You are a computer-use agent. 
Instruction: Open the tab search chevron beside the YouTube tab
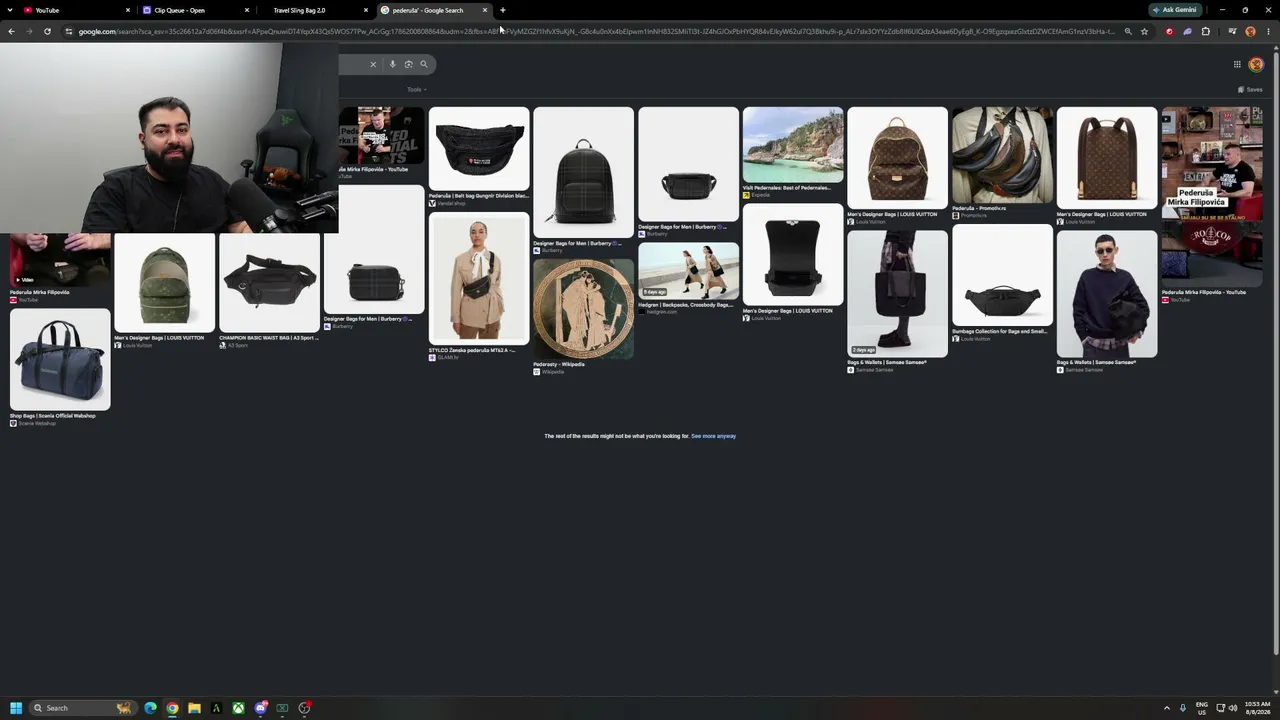tap(9, 10)
